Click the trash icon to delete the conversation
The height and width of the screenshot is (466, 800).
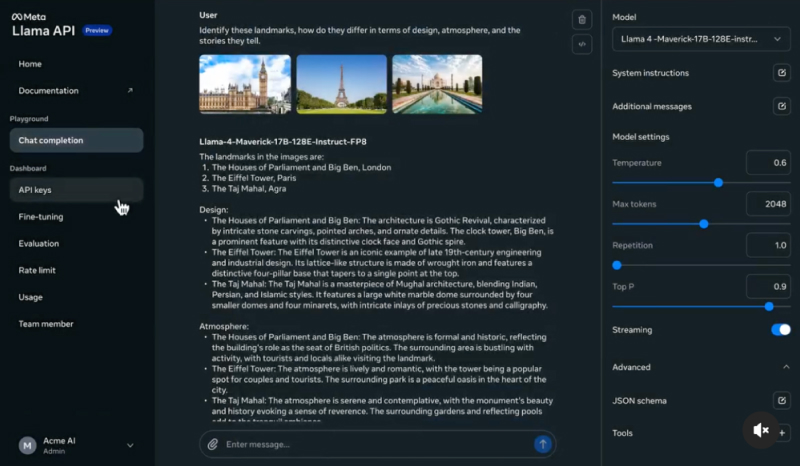pyautogui.click(x=582, y=20)
